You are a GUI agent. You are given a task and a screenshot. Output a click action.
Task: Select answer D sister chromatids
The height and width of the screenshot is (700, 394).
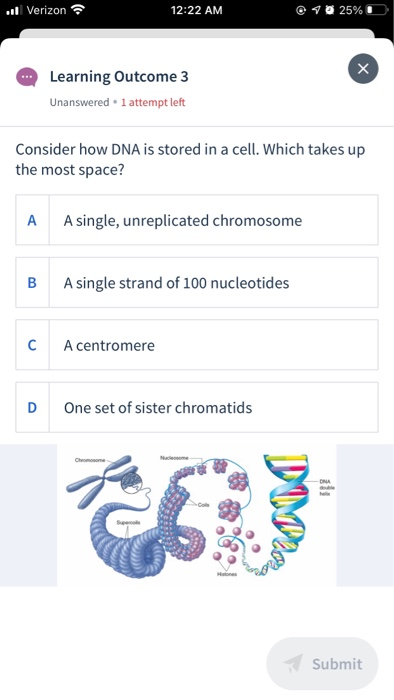[x=197, y=407]
